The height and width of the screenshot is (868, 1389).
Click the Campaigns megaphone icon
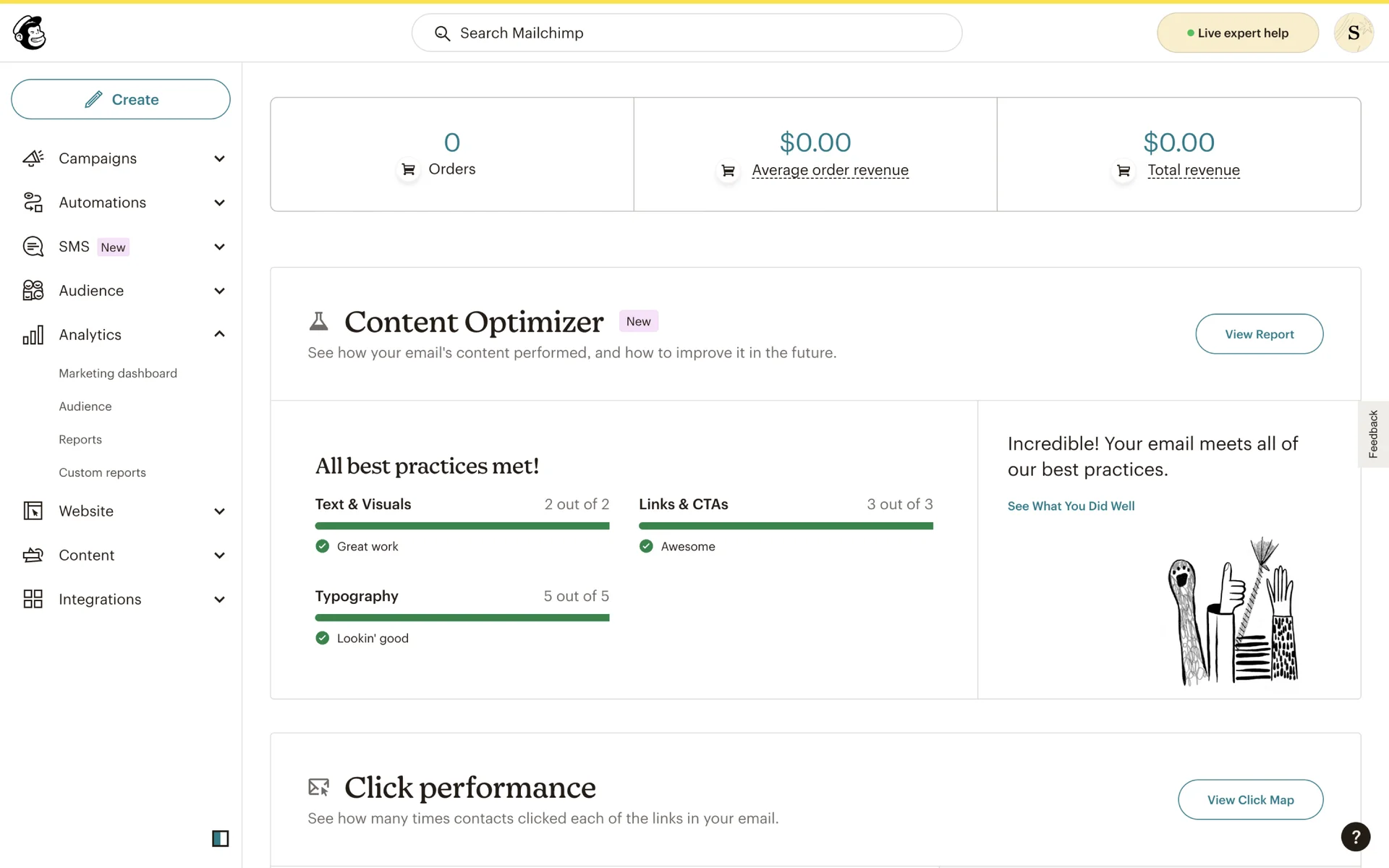pos(33,158)
